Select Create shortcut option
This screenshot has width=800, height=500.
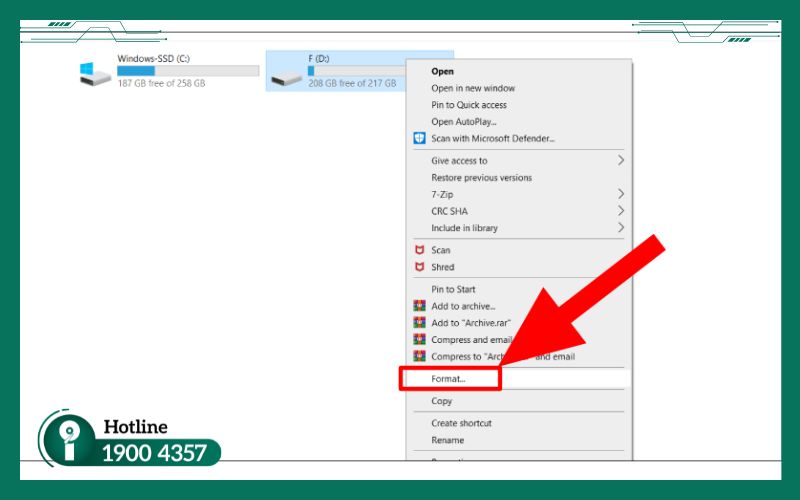point(461,423)
